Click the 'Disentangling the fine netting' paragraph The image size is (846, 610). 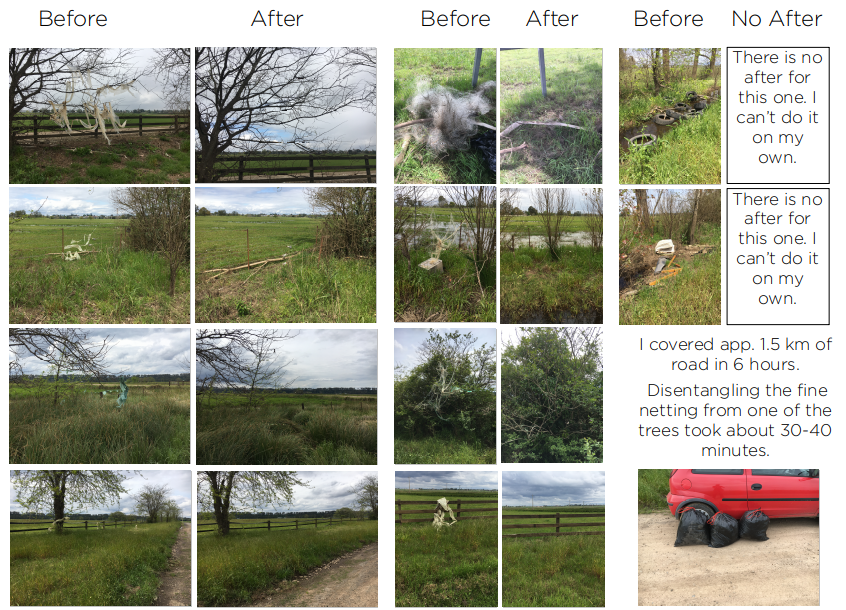735,420
